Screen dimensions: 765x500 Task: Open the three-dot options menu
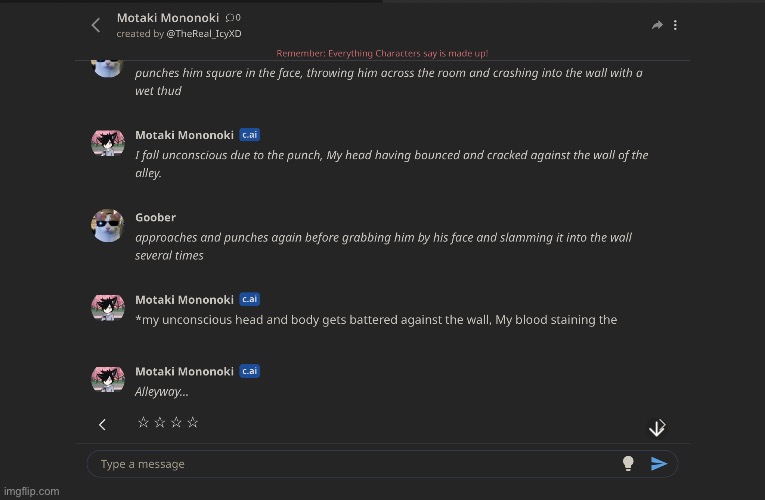point(675,25)
